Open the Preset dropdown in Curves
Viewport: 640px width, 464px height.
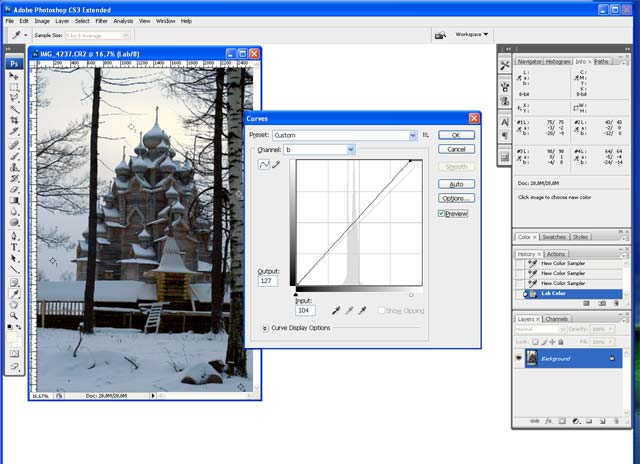tap(412, 135)
